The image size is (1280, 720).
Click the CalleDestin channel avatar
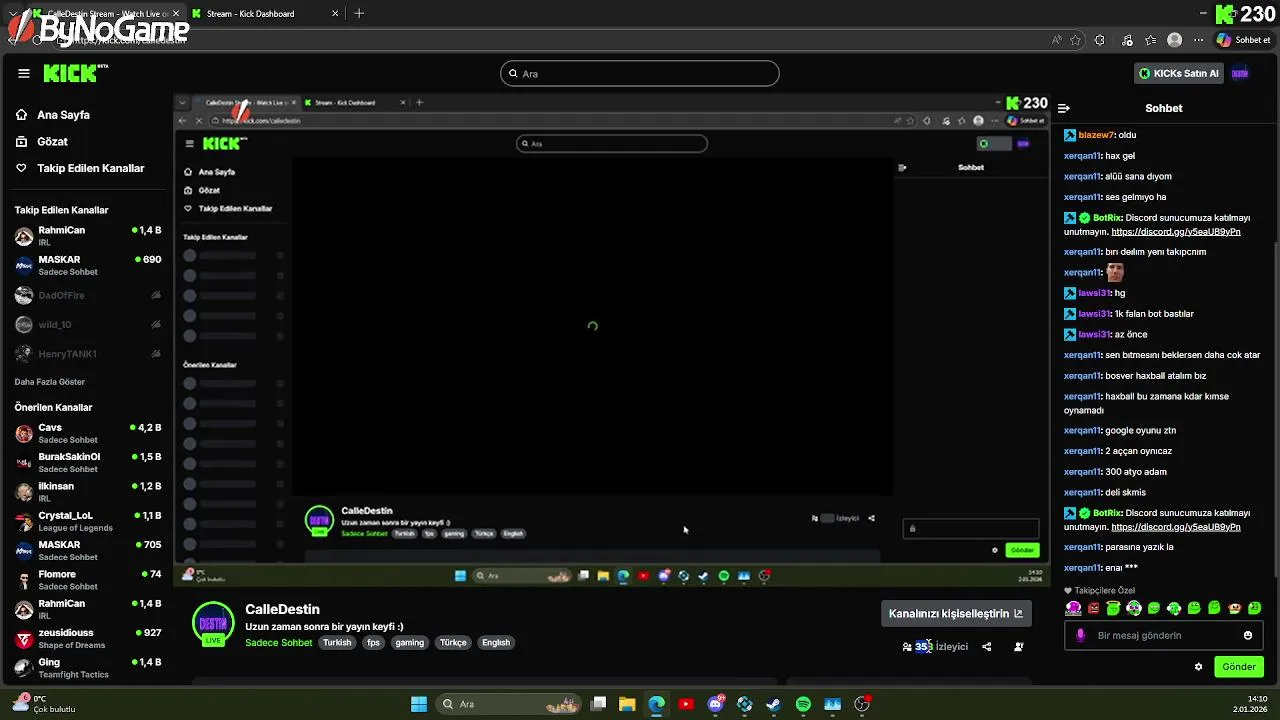[213, 624]
